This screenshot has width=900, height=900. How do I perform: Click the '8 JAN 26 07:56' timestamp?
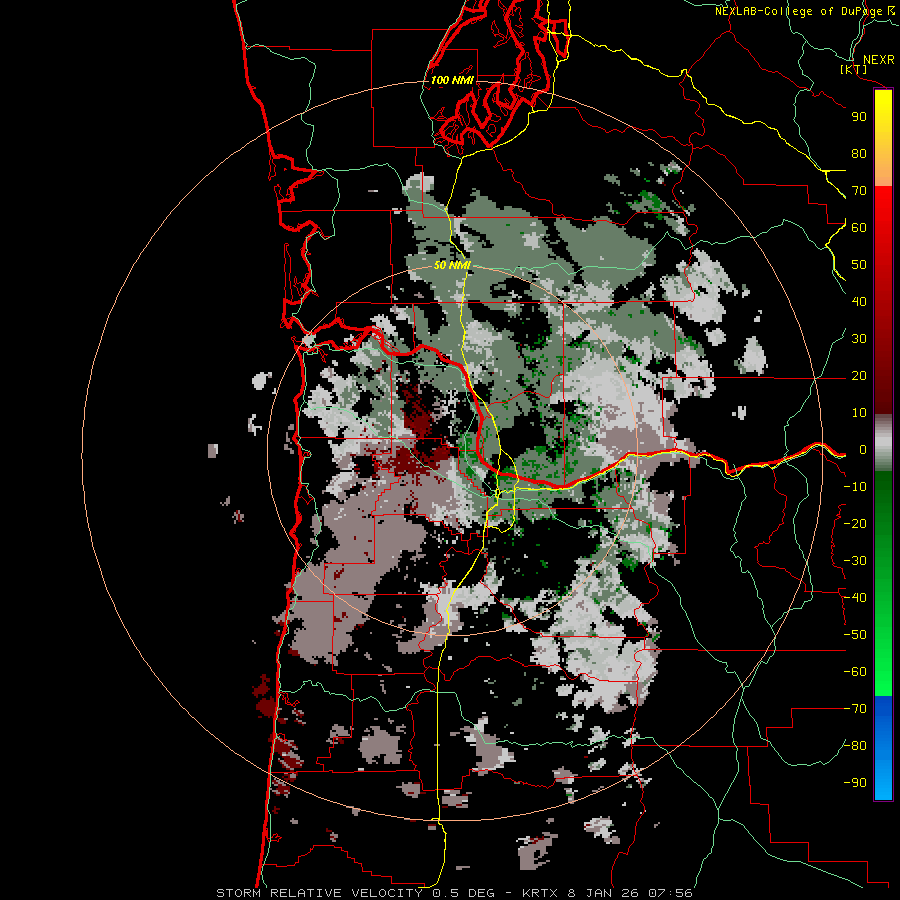[631, 893]
